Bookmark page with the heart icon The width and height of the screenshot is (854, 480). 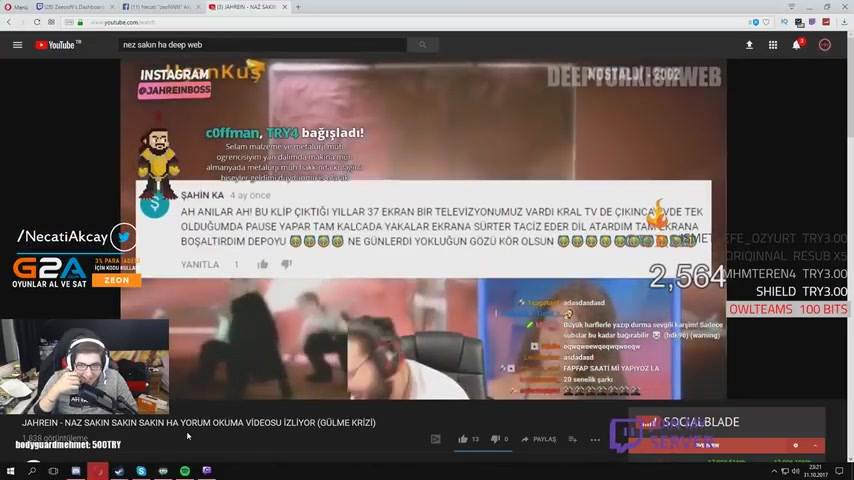tap(766, 22)
